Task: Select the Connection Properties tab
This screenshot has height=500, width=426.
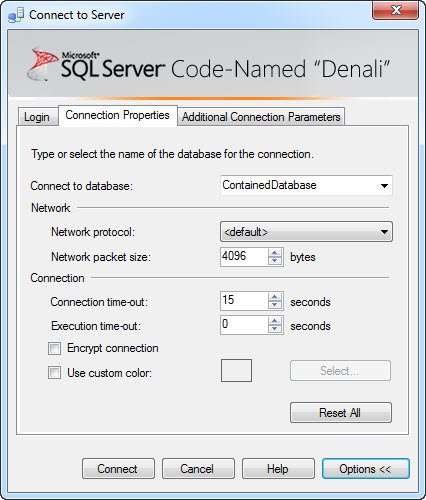Action: coord(117,115)
